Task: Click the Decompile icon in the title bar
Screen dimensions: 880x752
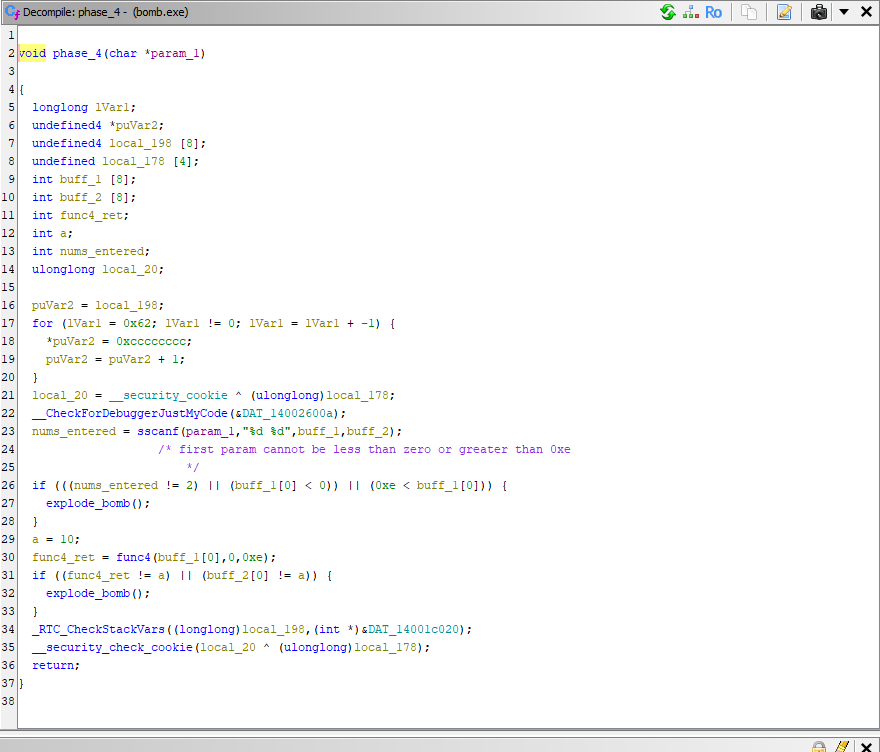Action: coord(12,12)
